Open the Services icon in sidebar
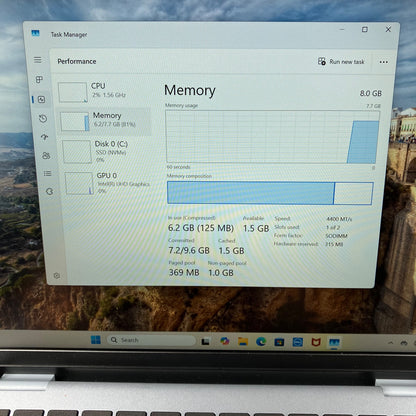This screenshot has width=416, height=416. (x=50, y=191)
